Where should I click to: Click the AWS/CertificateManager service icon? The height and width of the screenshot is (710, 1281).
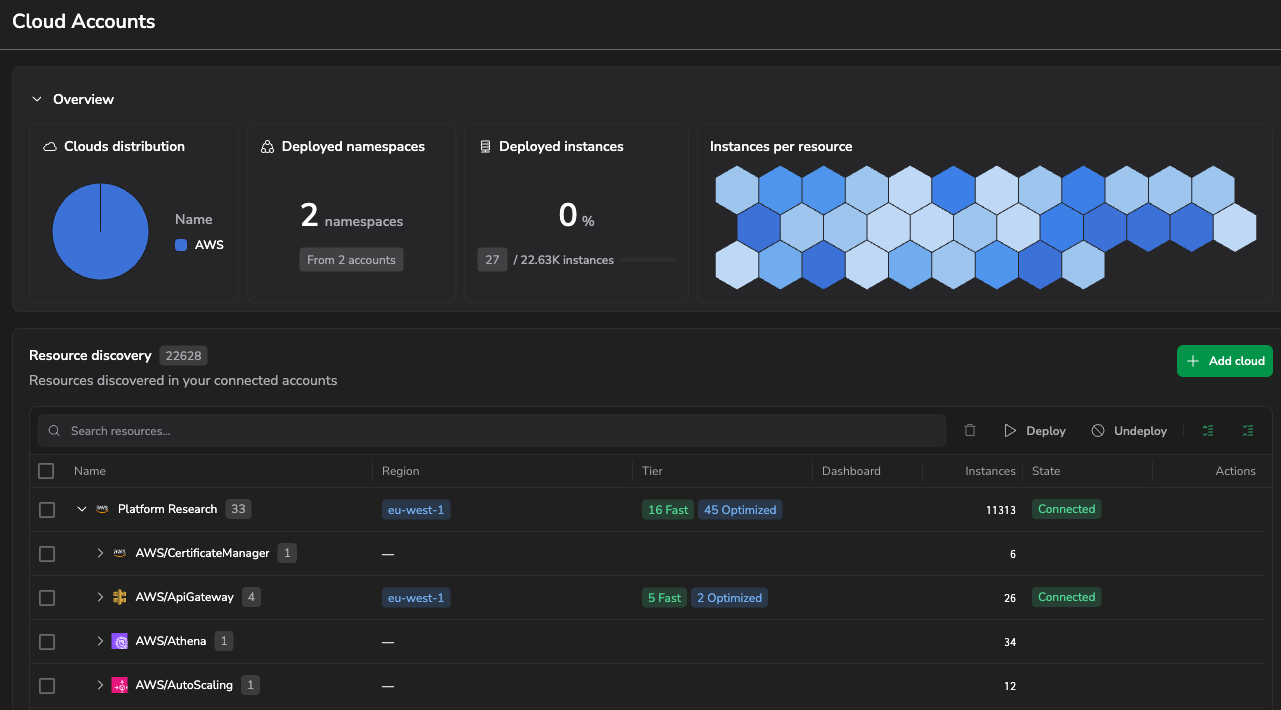point(120,553)
